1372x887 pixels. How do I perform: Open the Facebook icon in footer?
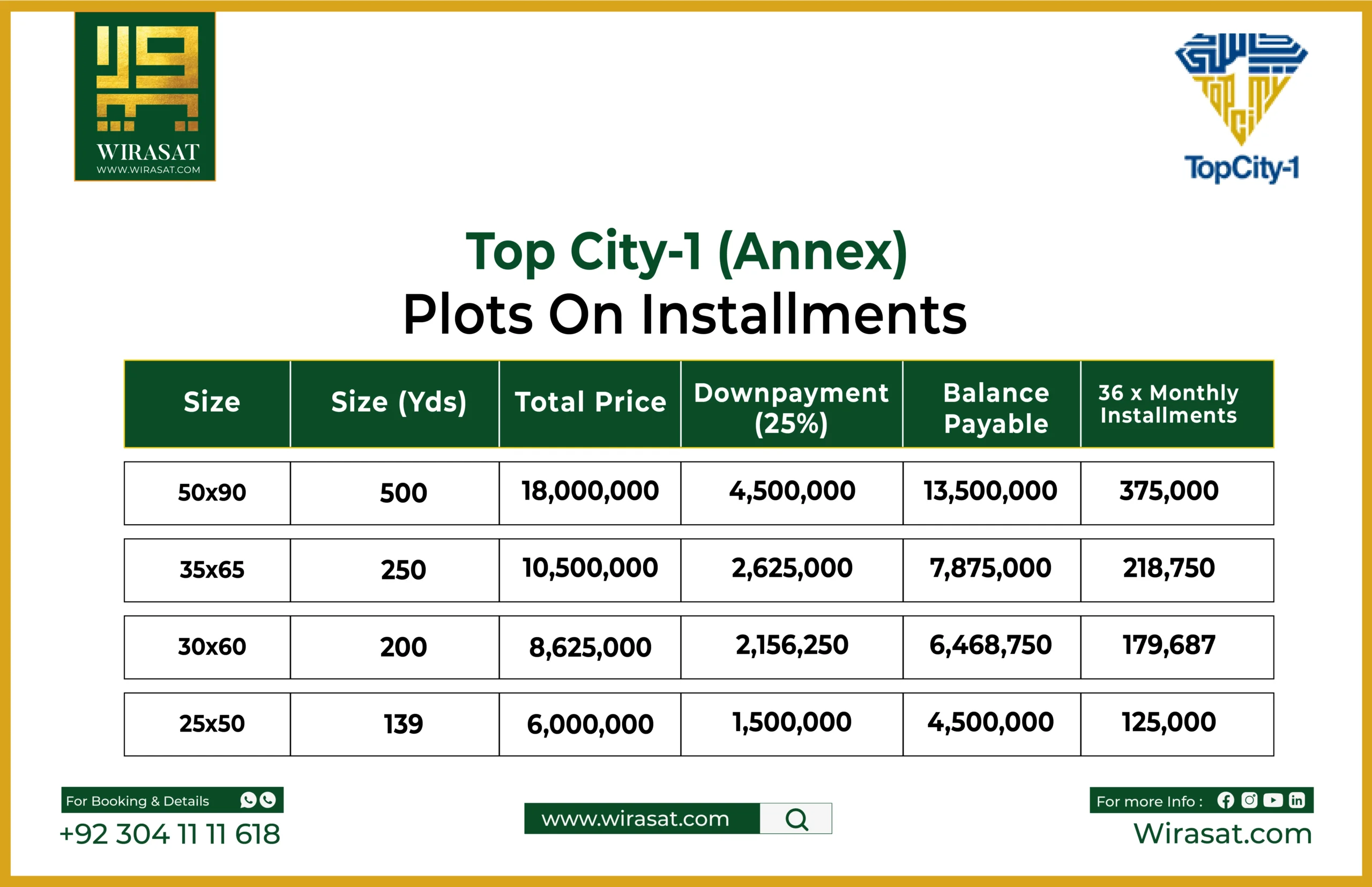point(1226,801)
